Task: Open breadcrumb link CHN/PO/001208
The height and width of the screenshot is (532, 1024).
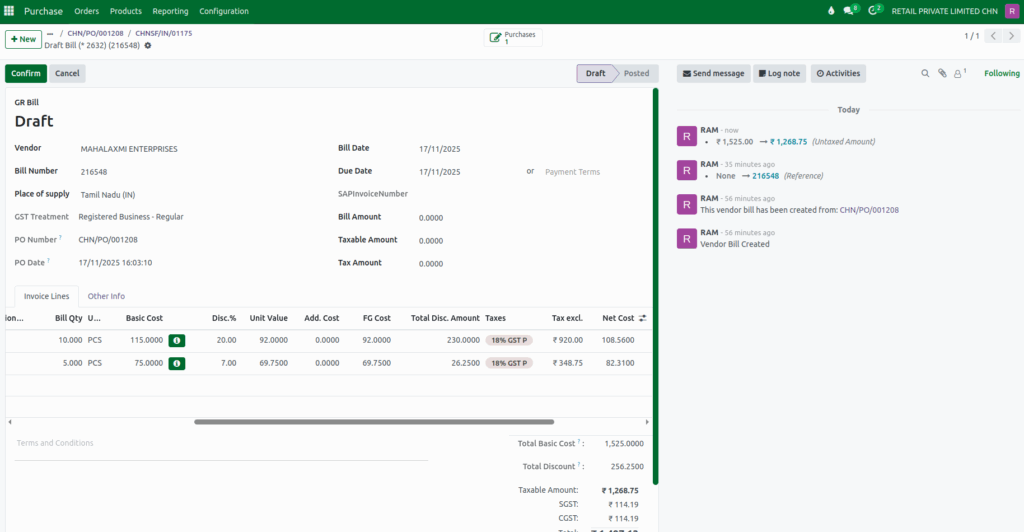Action: click(x=95, y=33)
